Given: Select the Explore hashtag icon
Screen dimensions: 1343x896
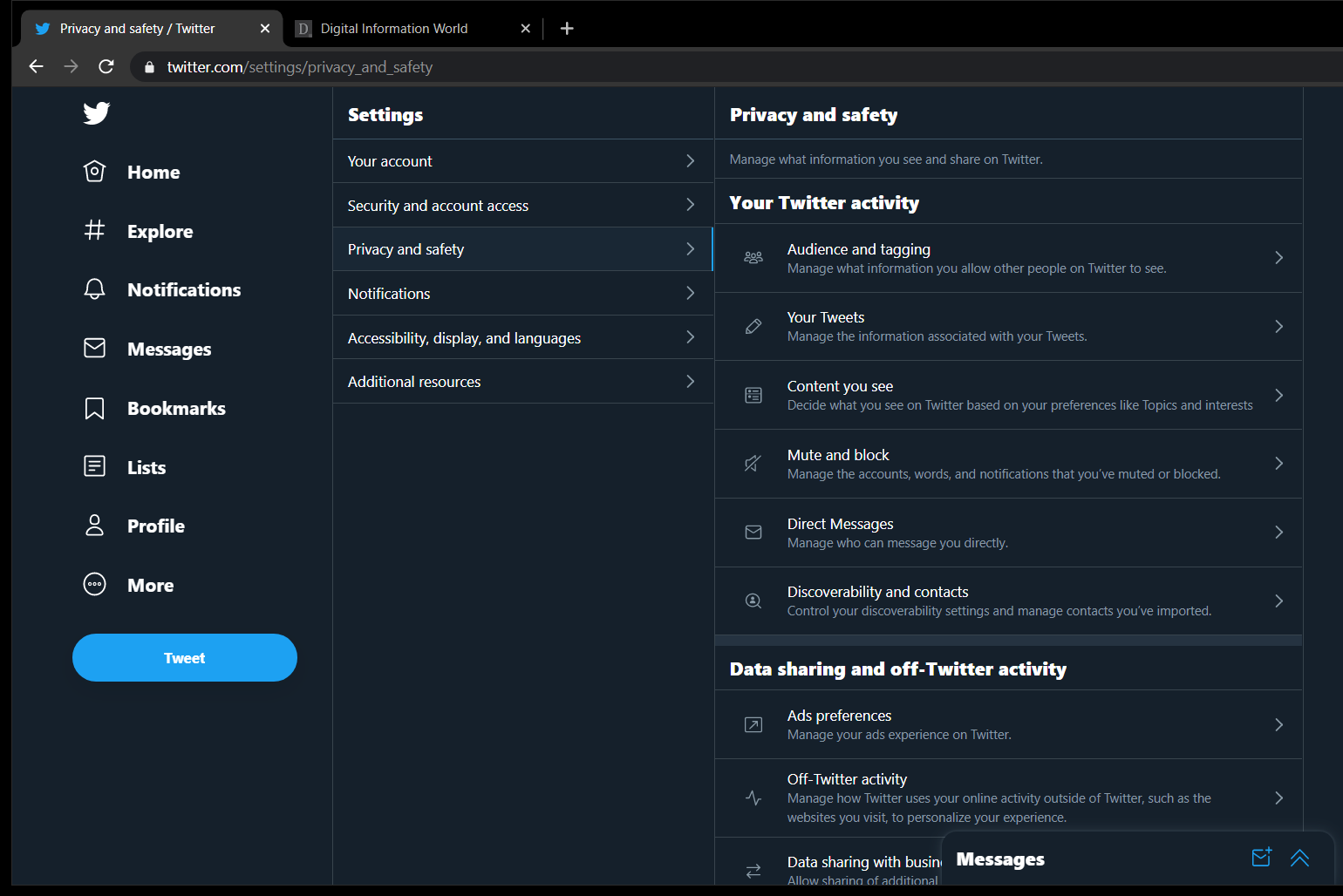Looking at the screenshot, I should (x=94, y=230).
